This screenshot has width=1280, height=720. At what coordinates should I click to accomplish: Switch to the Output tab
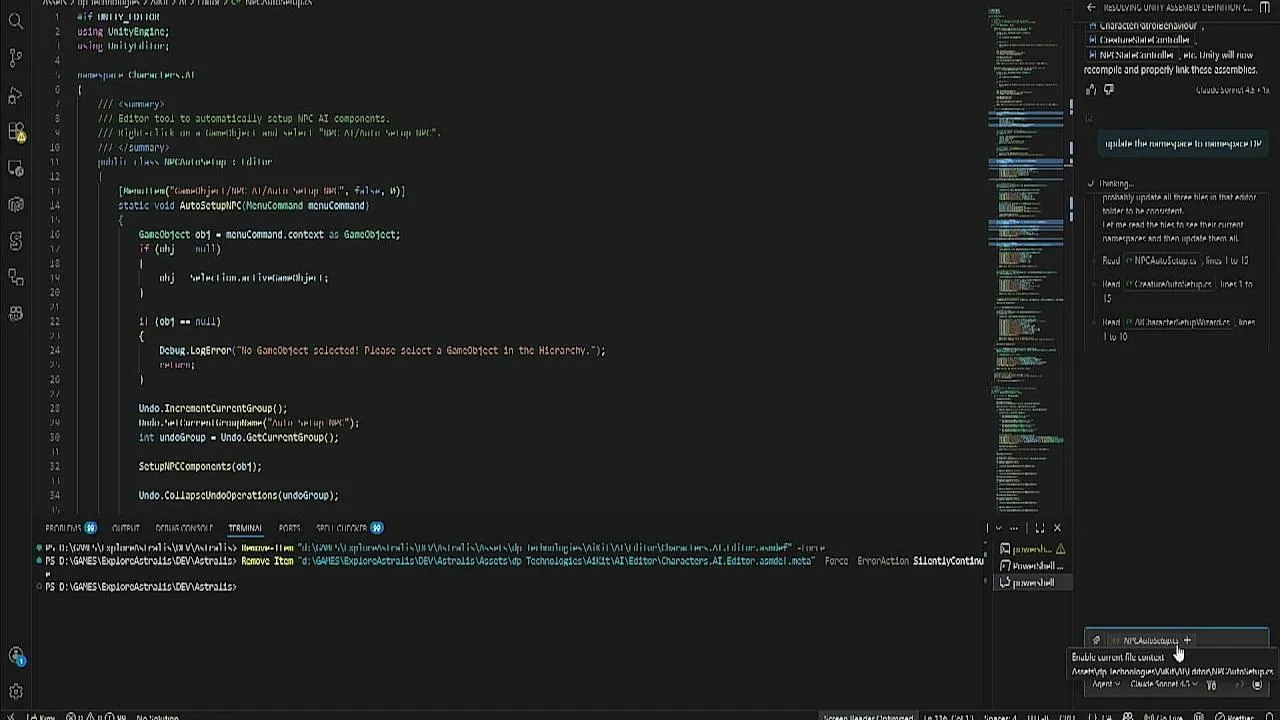tap(126, 528)
